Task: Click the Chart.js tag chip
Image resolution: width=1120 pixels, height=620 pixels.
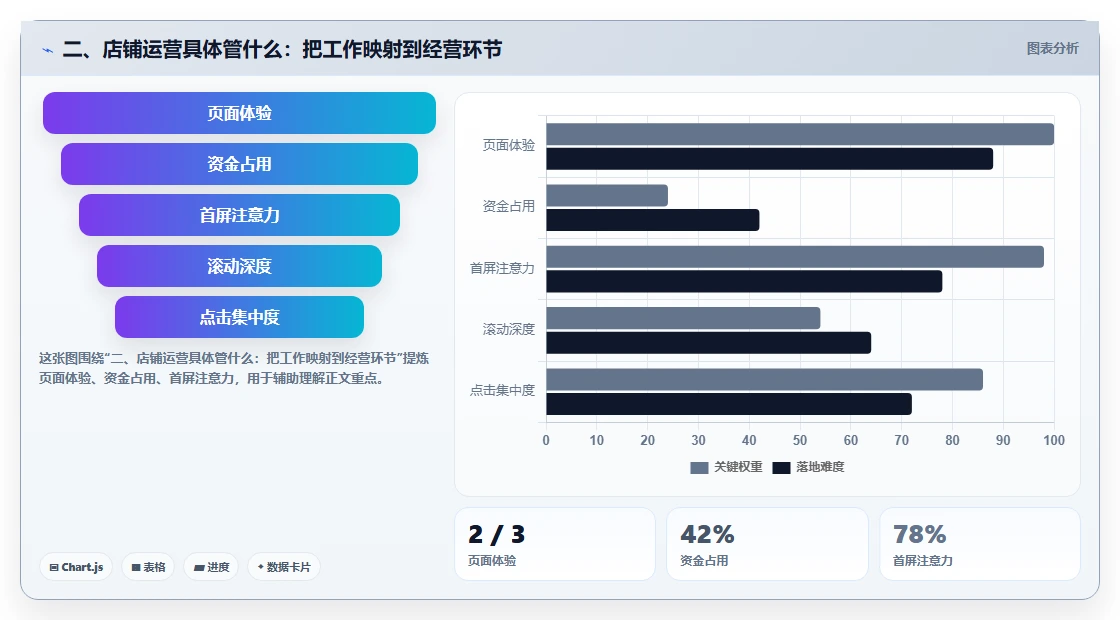Action: pos(76,567)
